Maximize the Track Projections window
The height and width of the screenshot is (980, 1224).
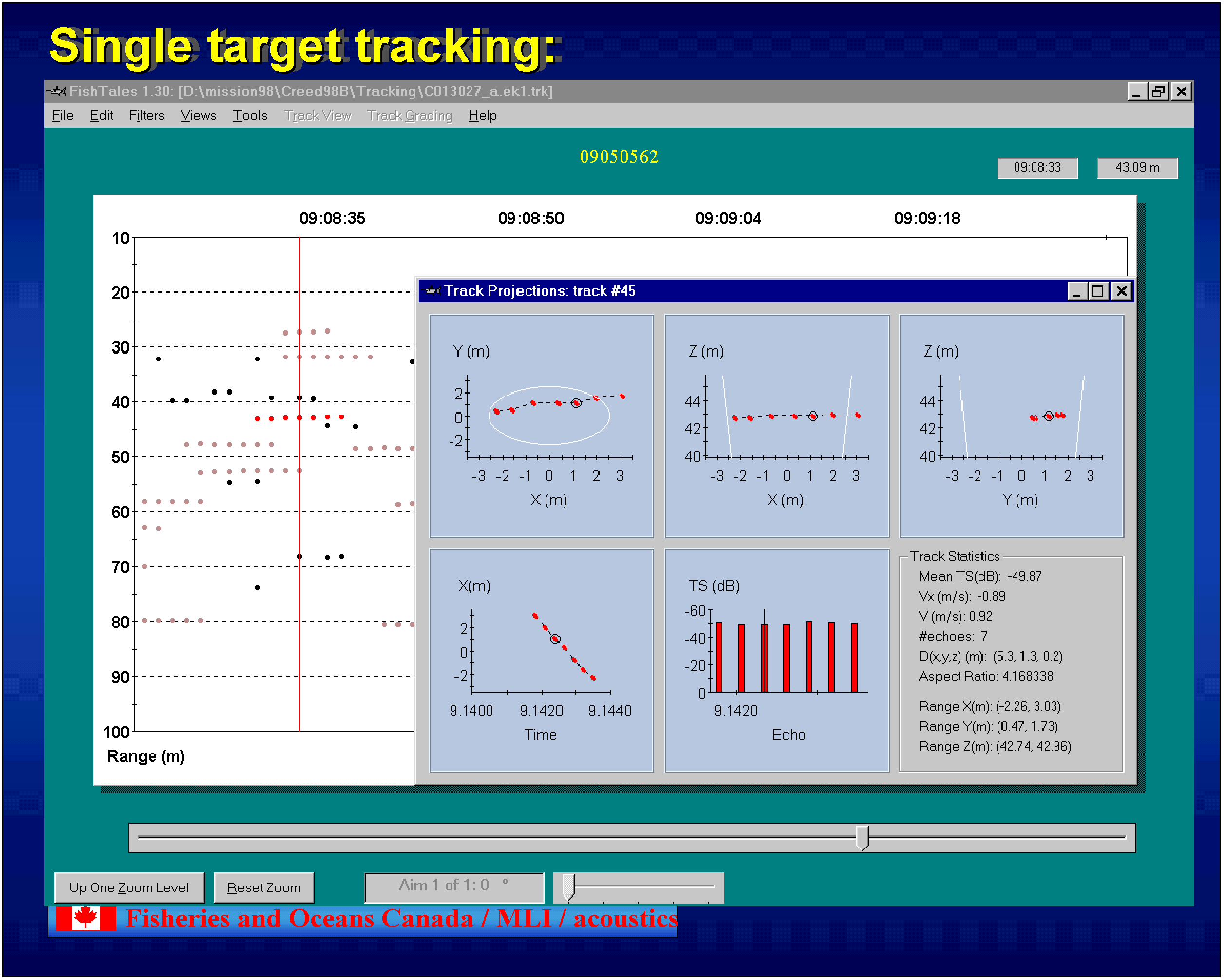click(x=1098, y=291)
